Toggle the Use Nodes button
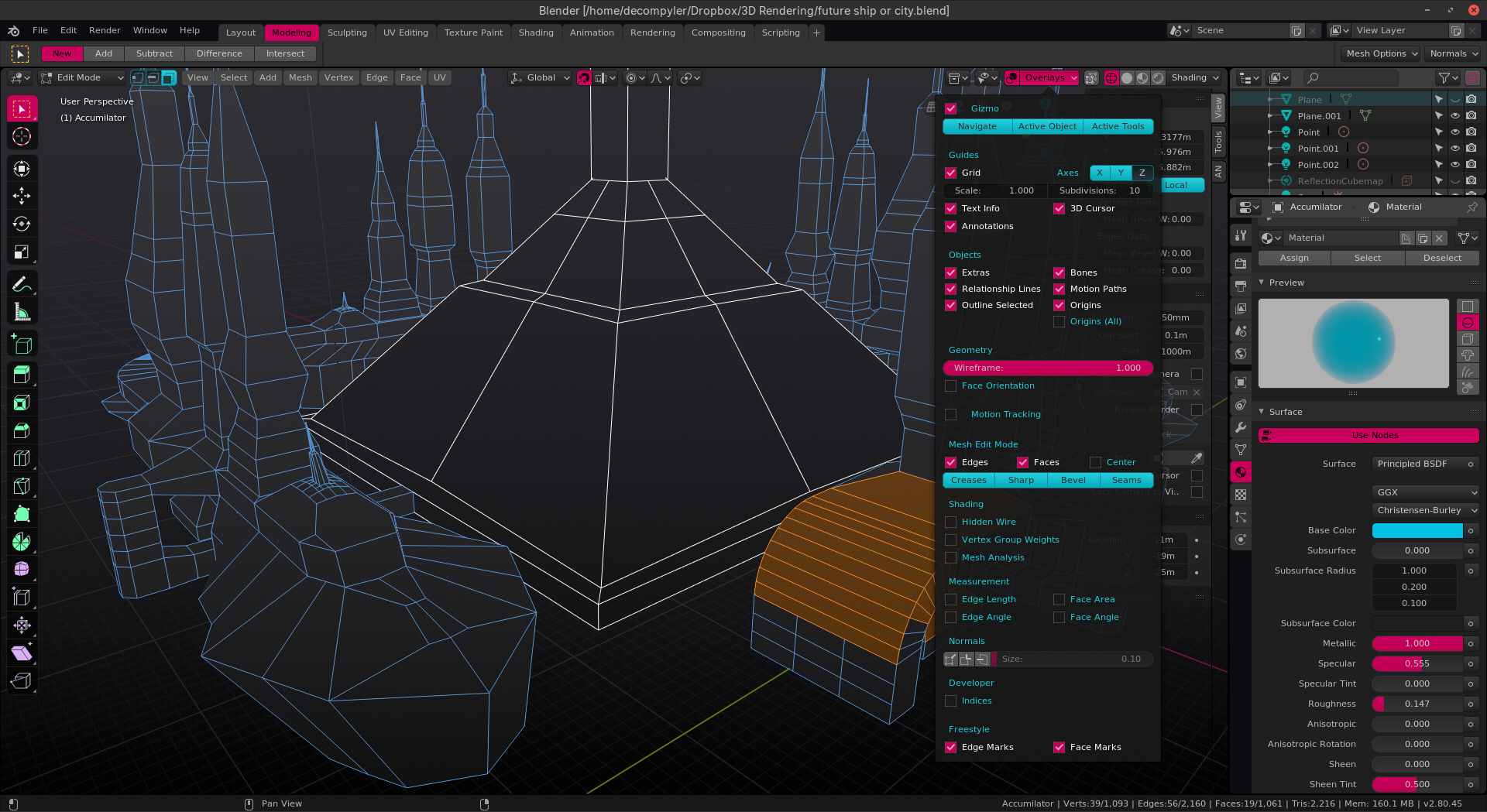Viewport: 1487px width, 812px height. 1369,436
